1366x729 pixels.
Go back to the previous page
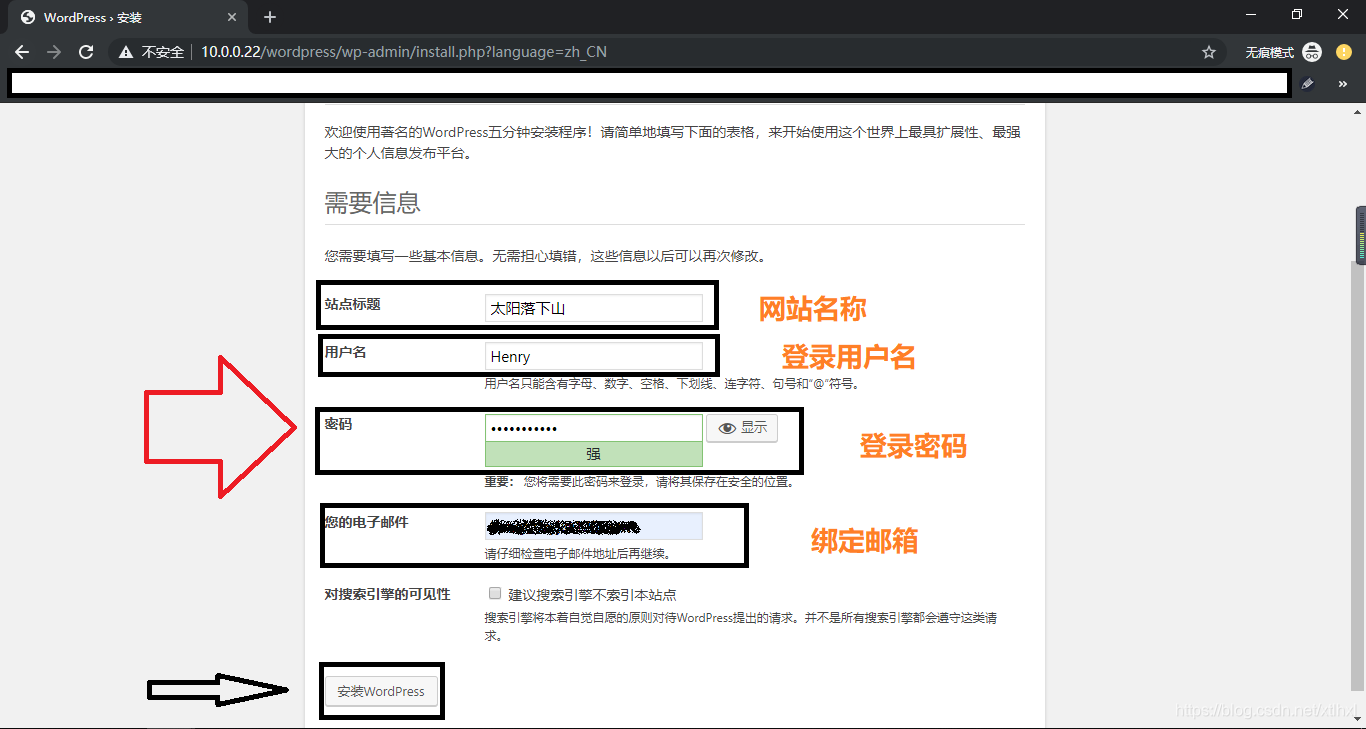click(x=22, y=52)
